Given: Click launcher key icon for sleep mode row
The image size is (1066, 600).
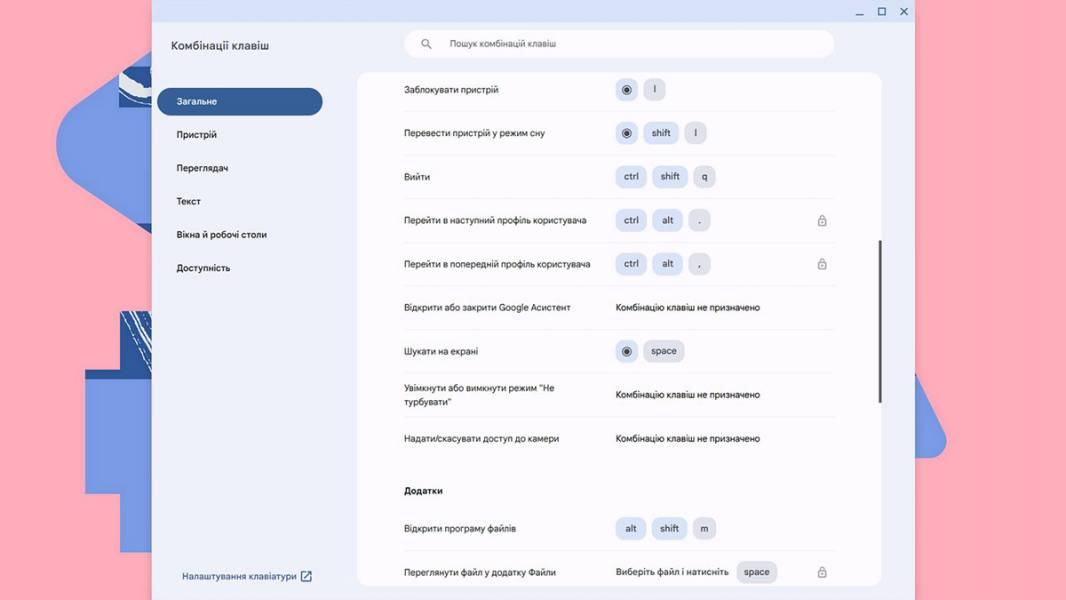Looking at the screenshot, I should pyautogui.click(x=627, y=133).
